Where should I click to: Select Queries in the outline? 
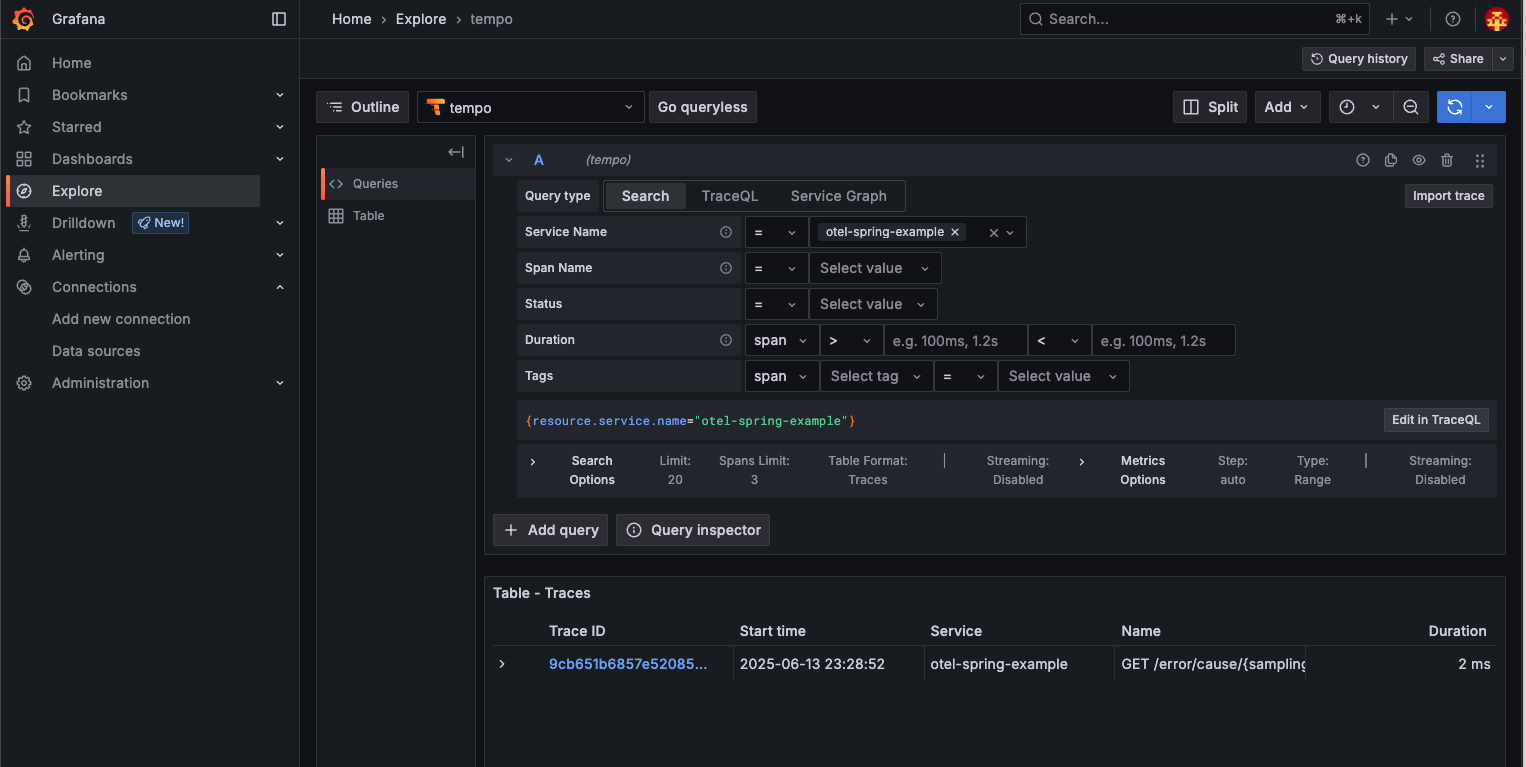coord(398,184)
